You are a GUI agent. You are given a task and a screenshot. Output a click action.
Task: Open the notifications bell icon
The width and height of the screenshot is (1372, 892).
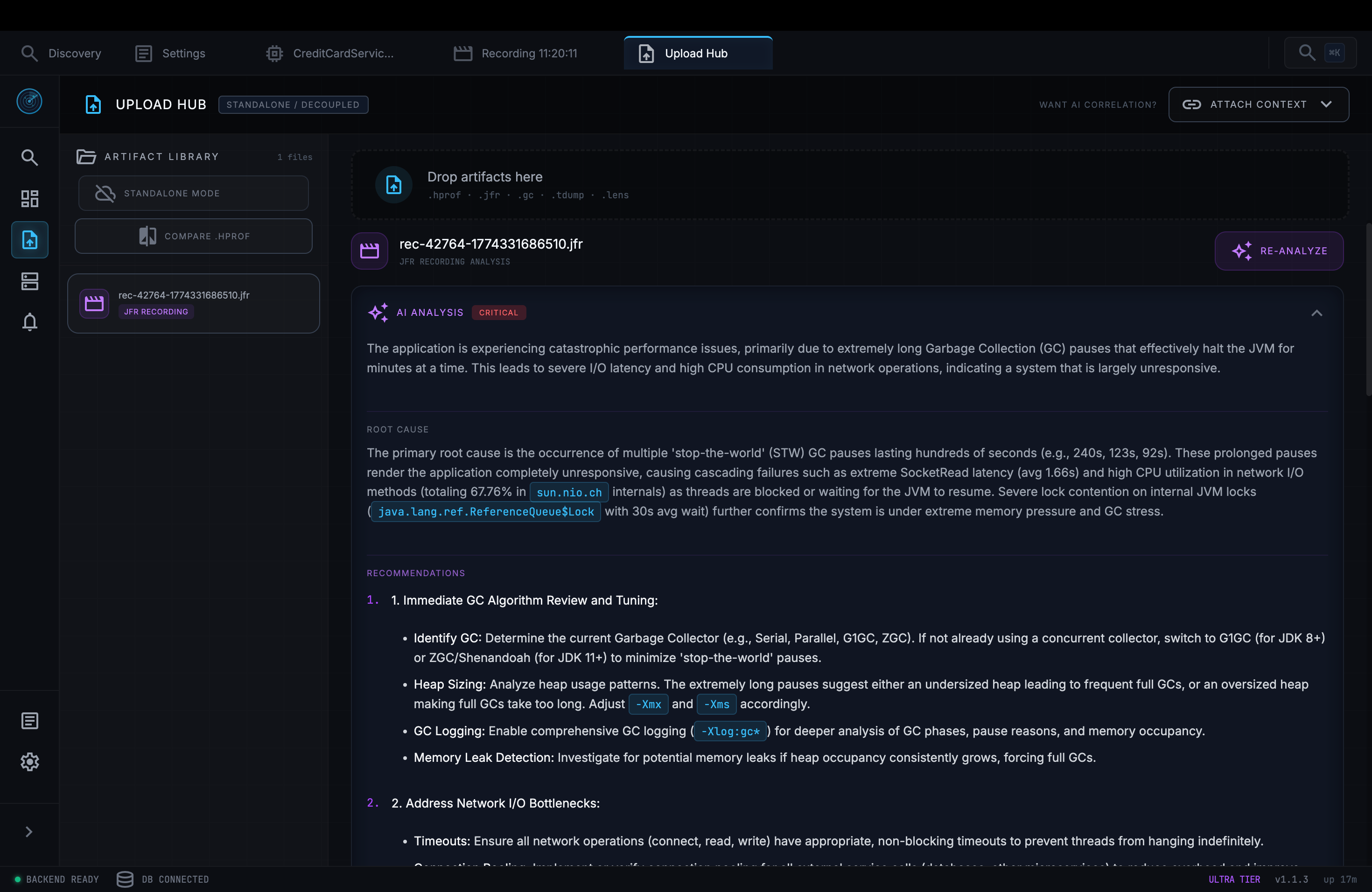pos(29,321)
